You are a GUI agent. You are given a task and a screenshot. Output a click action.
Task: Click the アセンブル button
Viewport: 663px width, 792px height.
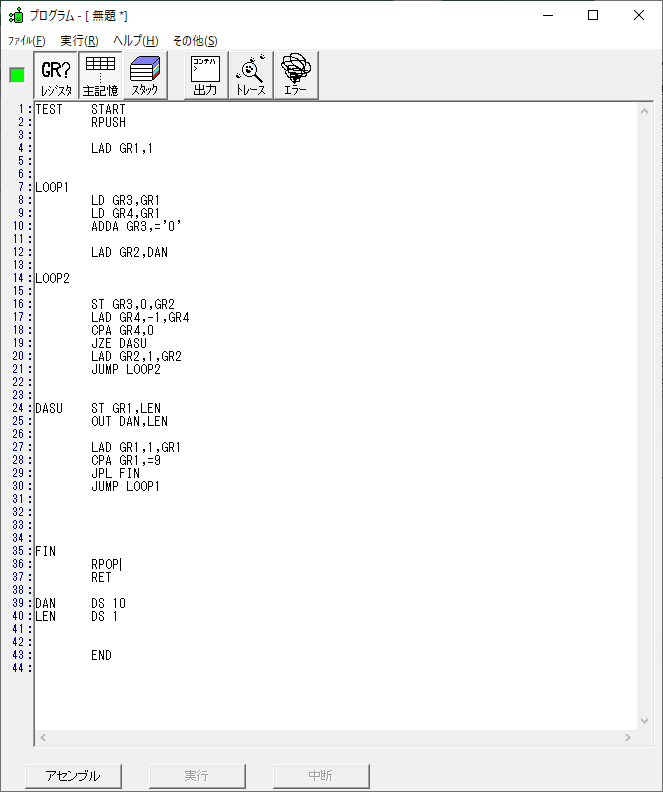click(x=73, y=775)
